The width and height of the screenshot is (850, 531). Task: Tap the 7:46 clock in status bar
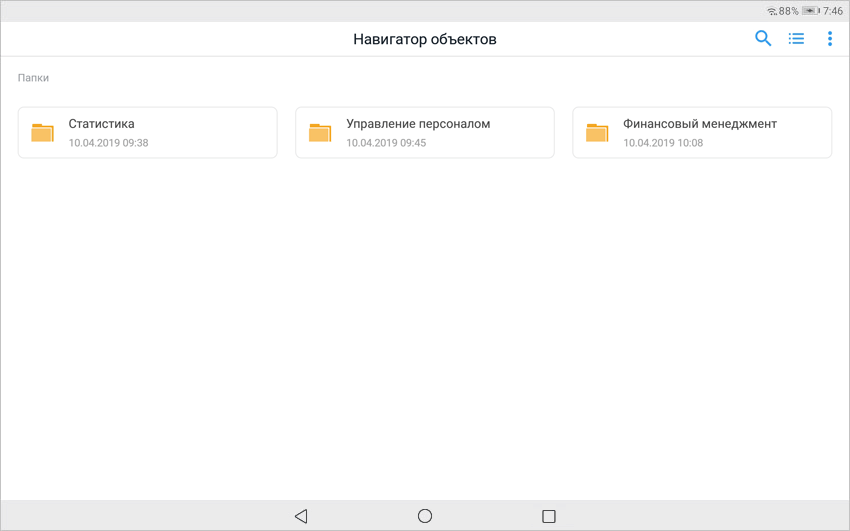coord(833,11)
